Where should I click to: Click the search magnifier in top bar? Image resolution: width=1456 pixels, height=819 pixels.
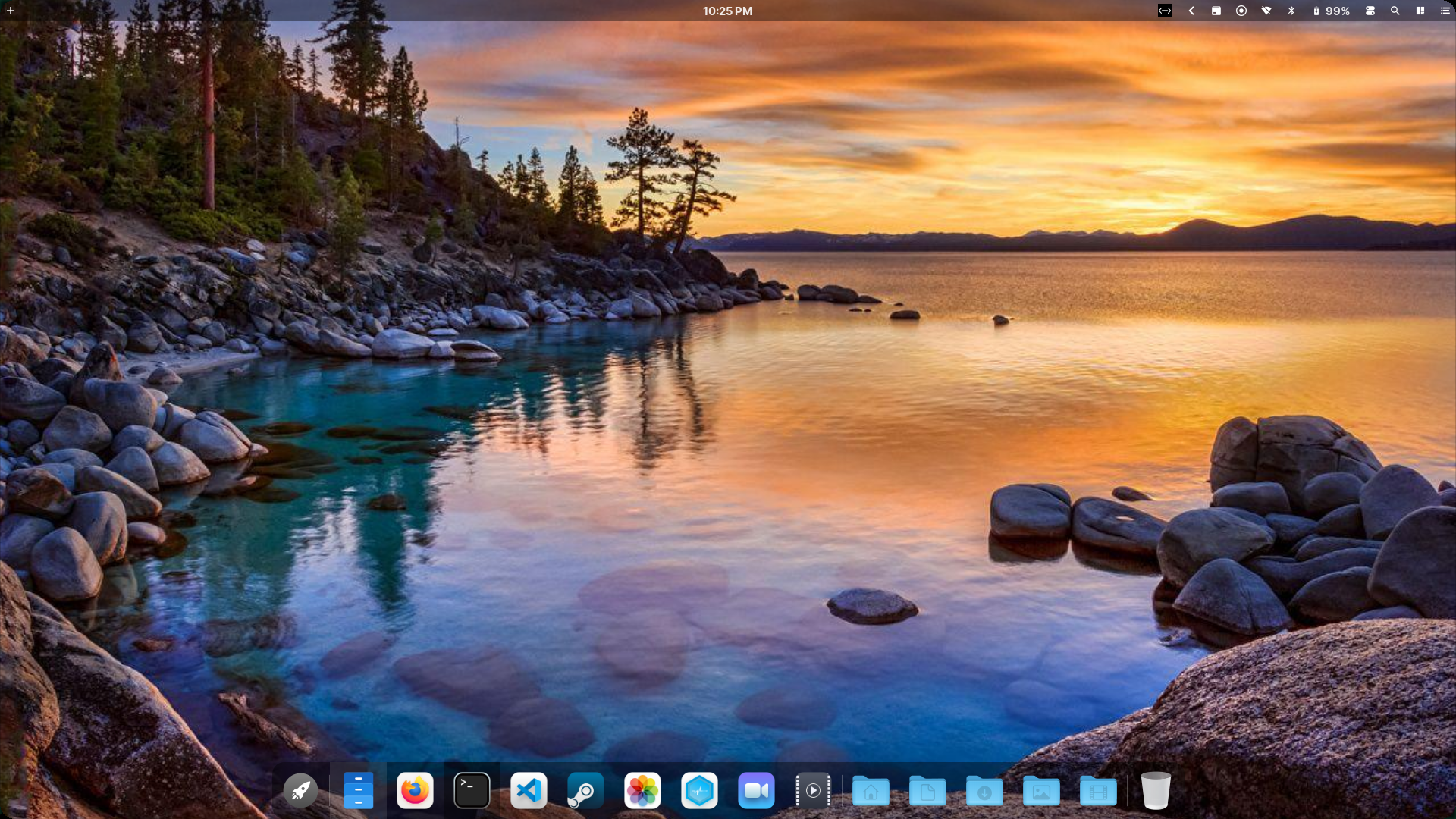point(1395,11)
